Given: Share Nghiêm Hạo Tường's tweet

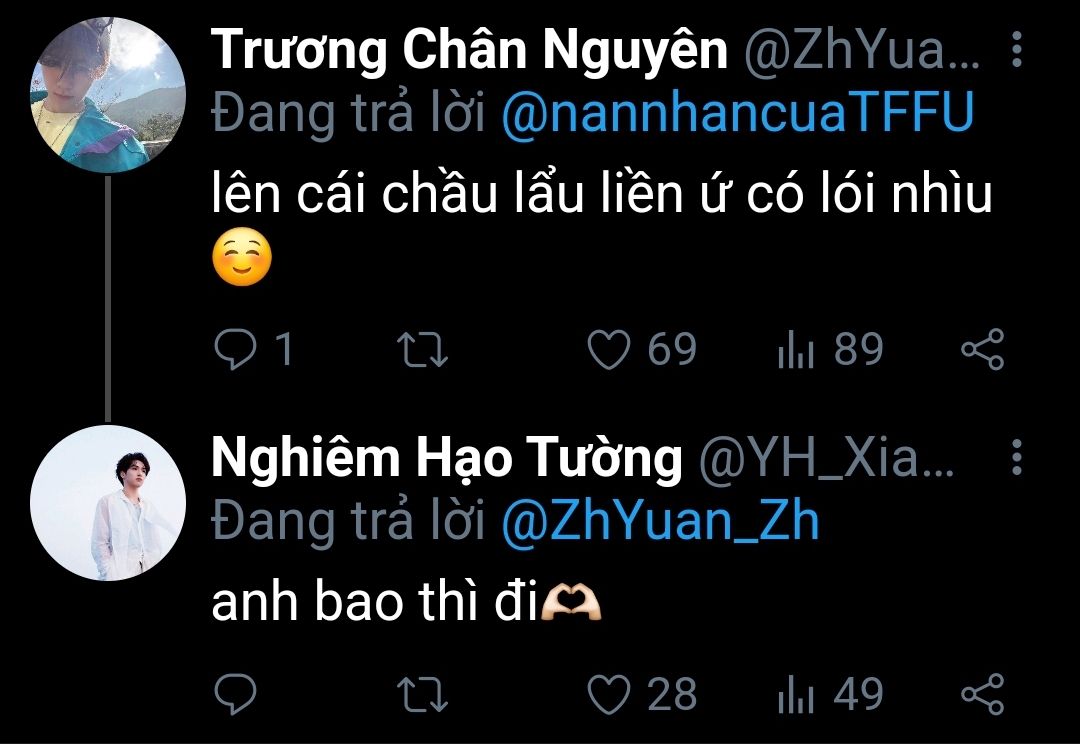Looking at the screenshot, I should coord(983,694).
